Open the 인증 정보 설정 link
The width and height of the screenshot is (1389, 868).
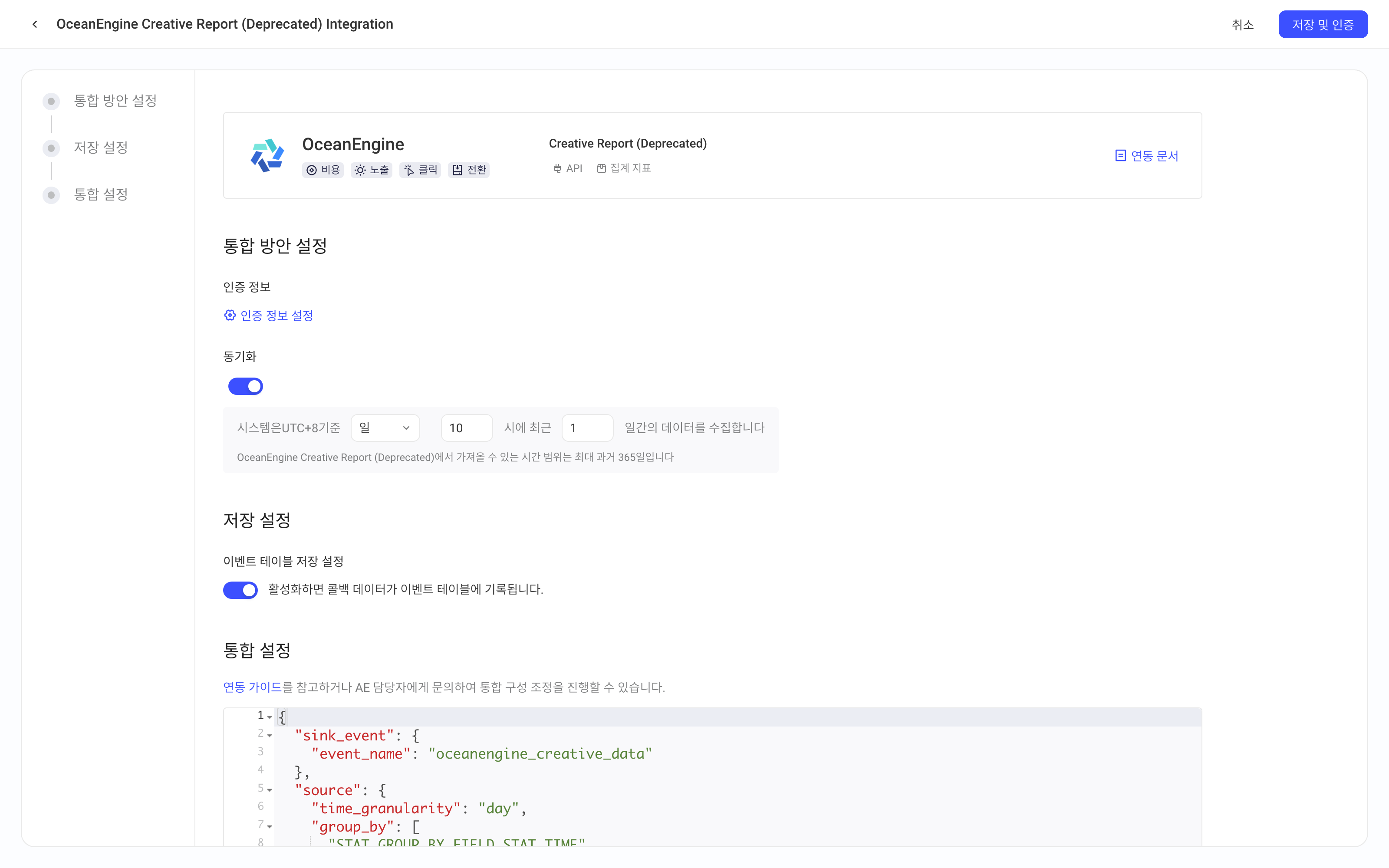click(276, 315)
